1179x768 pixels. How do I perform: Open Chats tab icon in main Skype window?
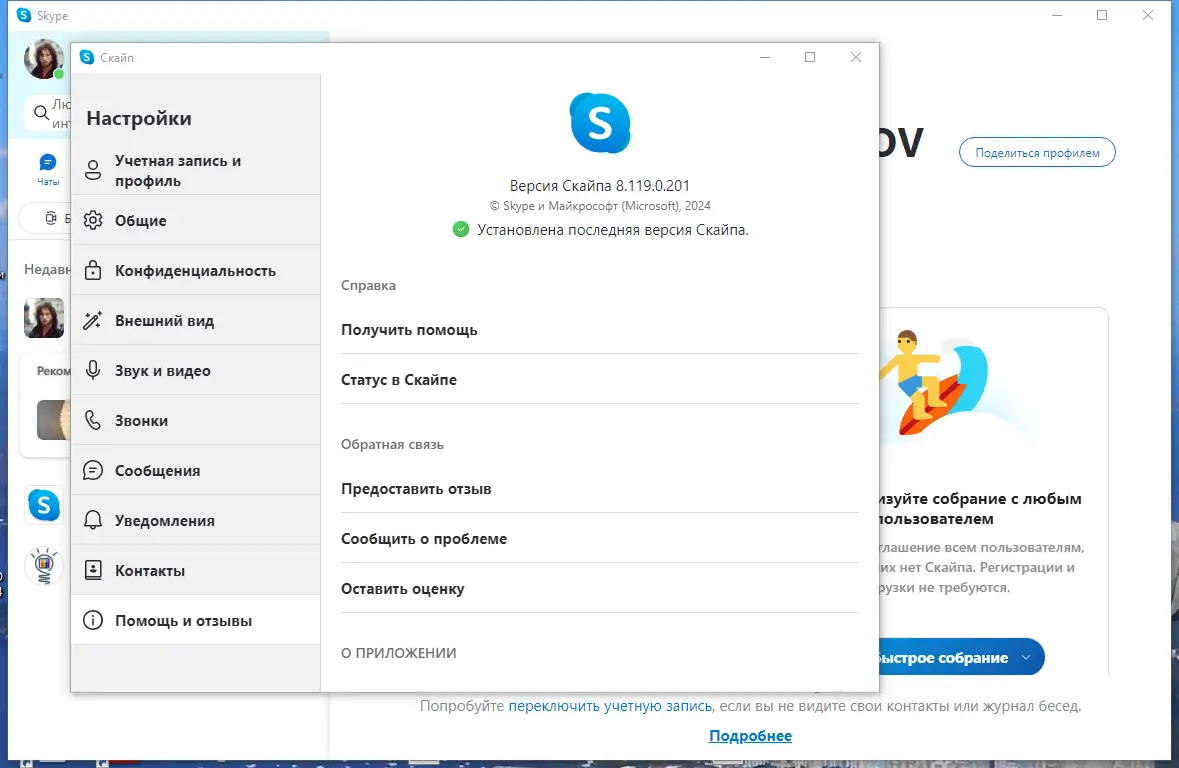pyautogui.click(x=47, y=162)
